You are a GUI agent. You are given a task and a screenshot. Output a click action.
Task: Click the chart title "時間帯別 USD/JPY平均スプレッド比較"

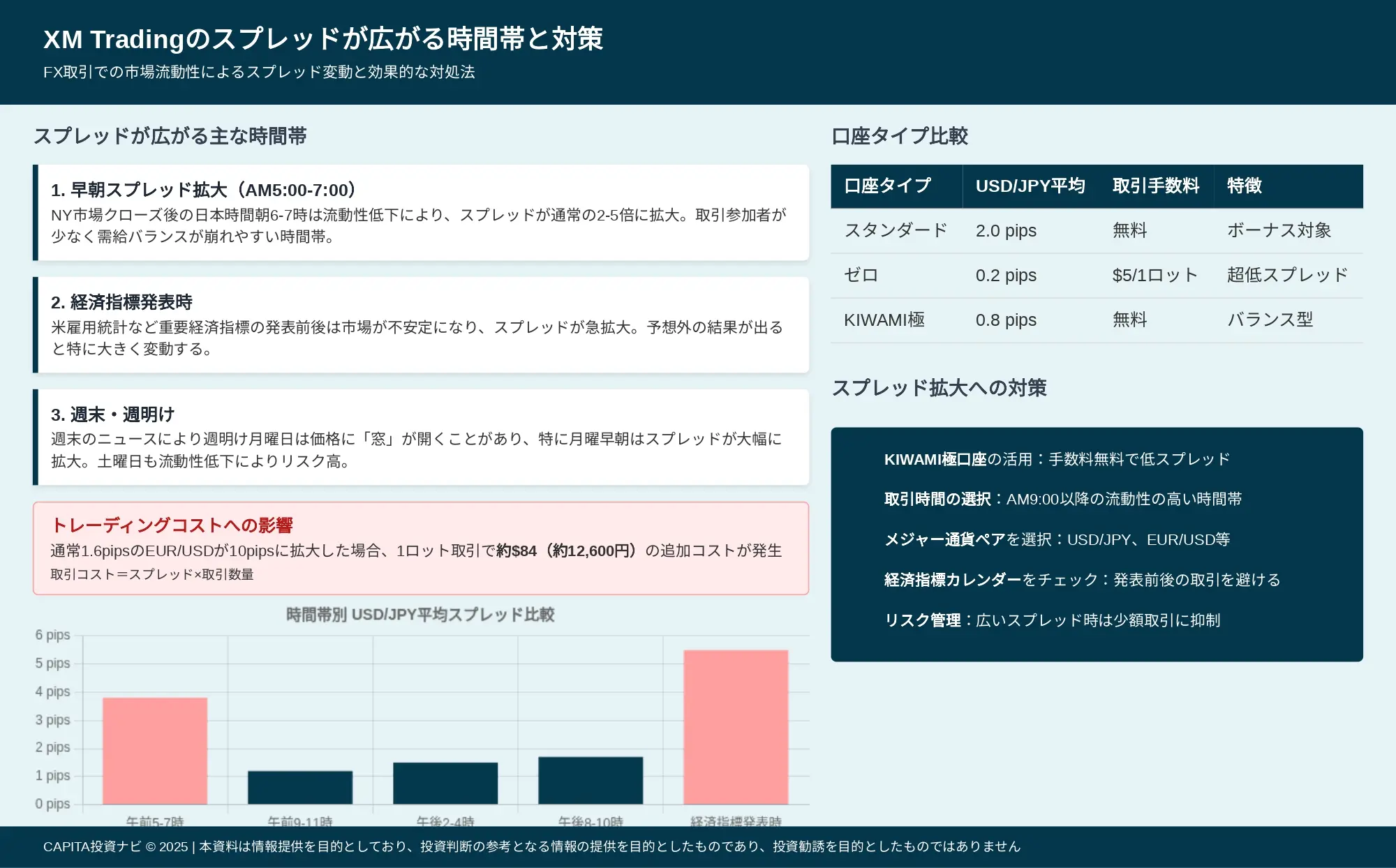[x=420, y=615]
